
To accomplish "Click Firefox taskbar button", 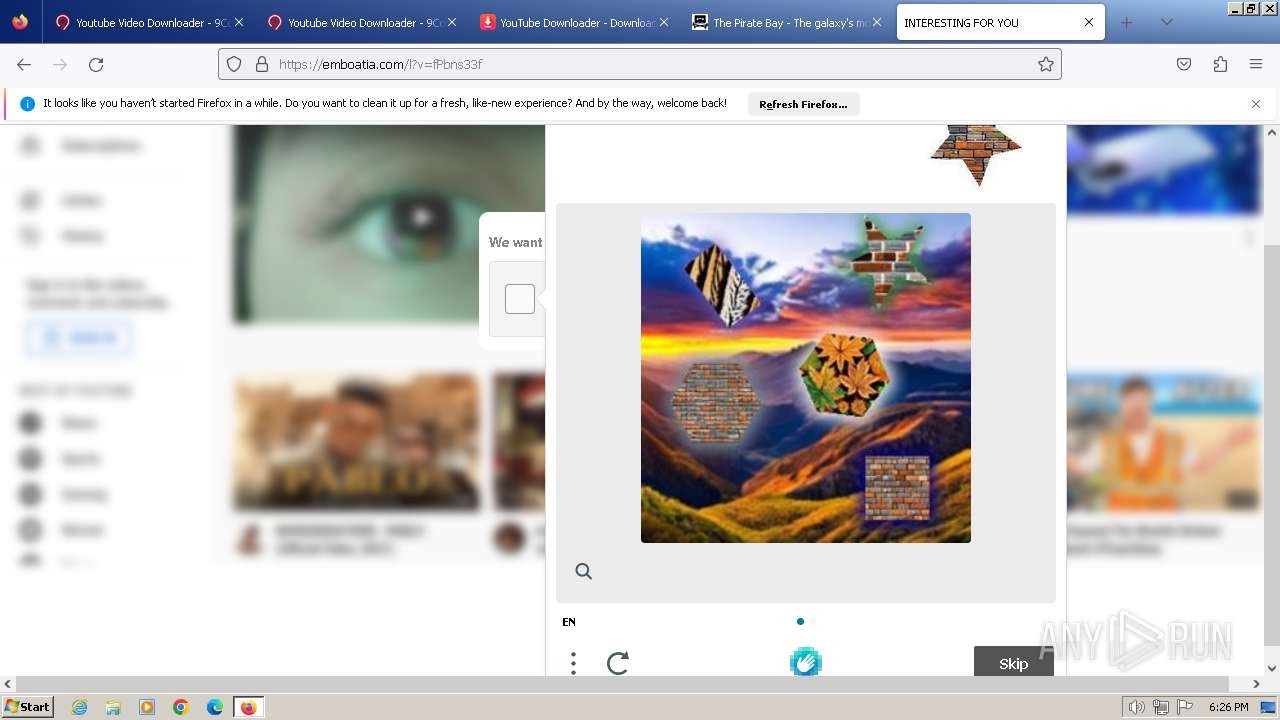I will click(248, 707).
